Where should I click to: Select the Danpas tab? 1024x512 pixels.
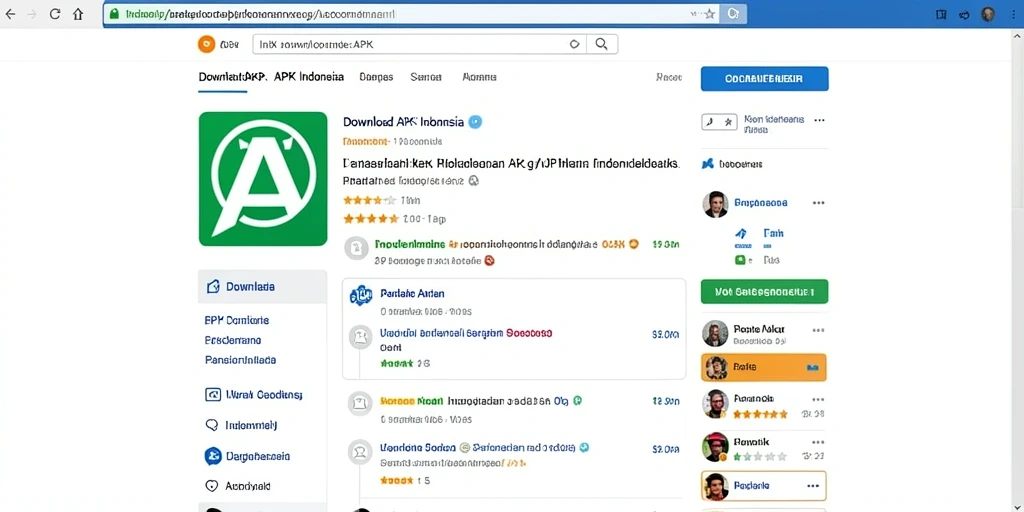(x=376, y=77)
